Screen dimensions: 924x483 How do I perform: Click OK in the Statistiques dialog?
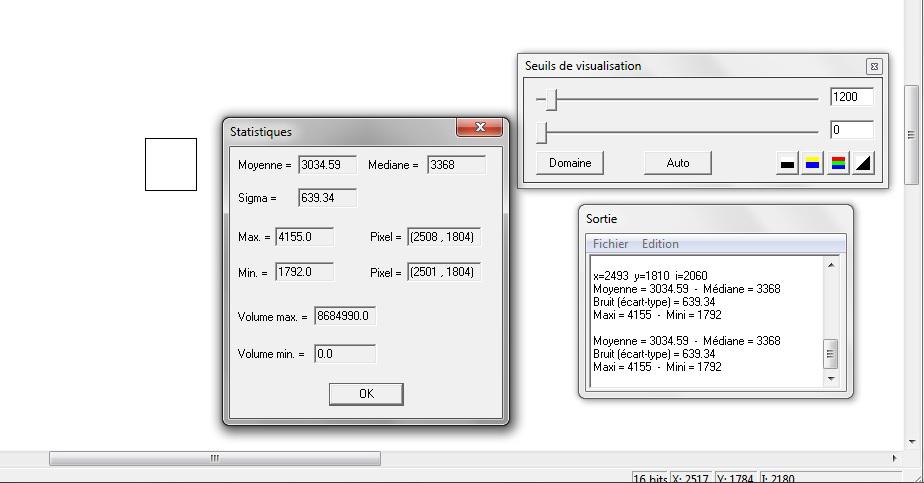click(366, 394)
